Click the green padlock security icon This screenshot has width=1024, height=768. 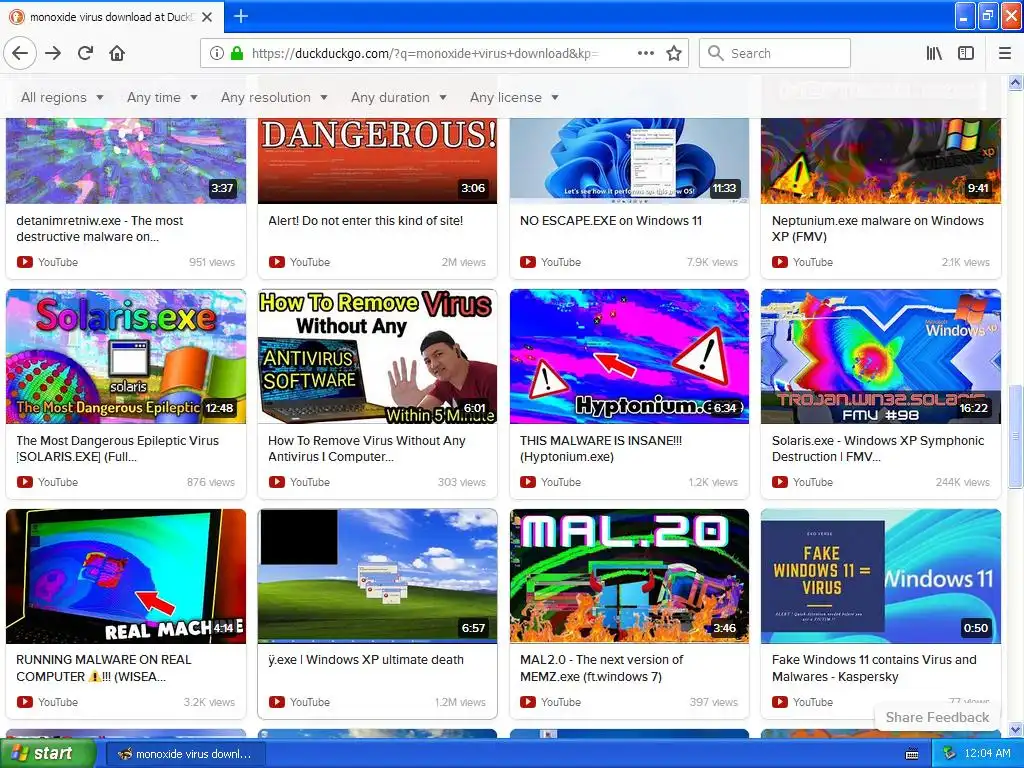point(237,54)
